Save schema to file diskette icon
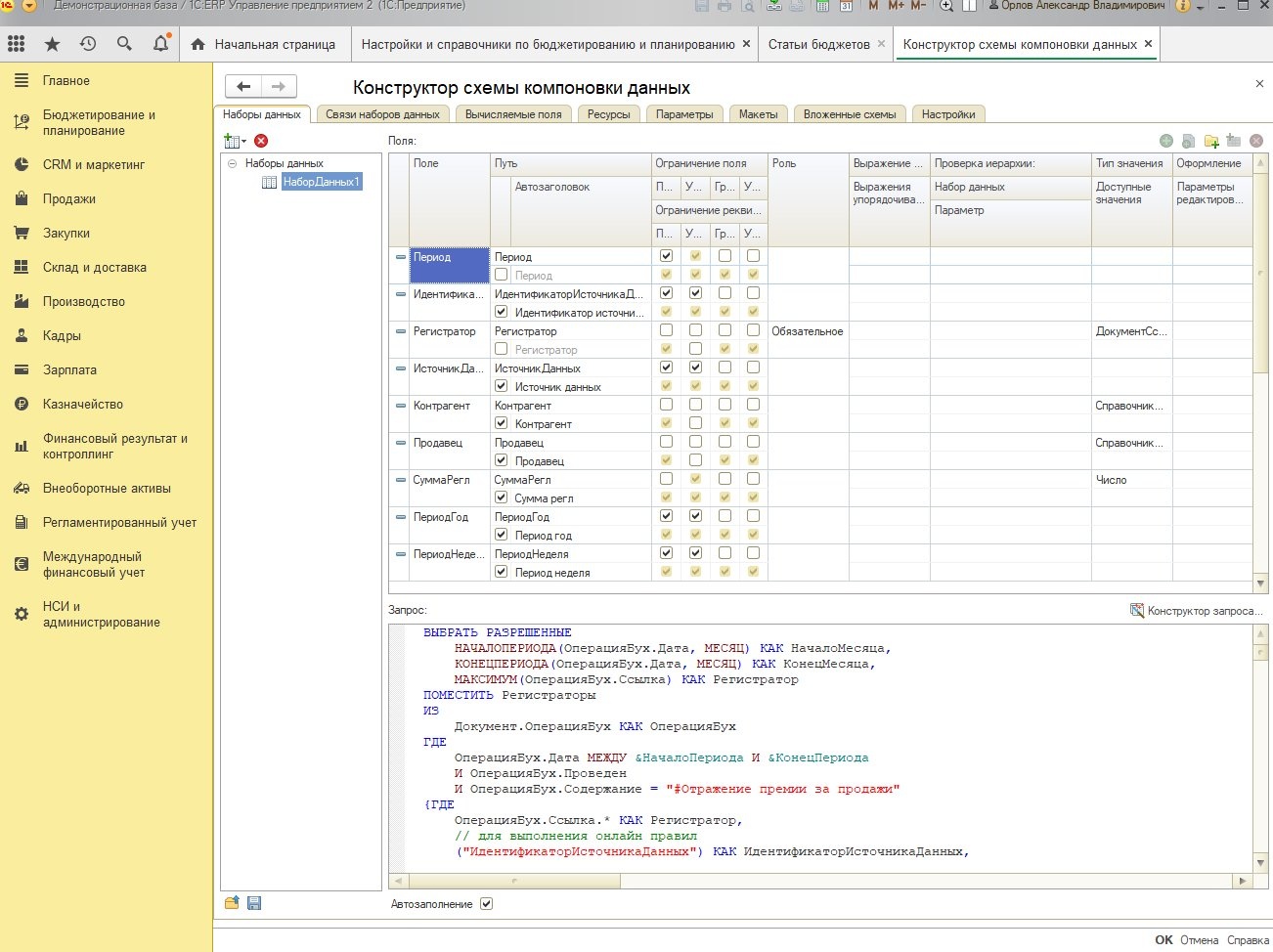Viewport: 1273px width, 952px height. (254, 903)
